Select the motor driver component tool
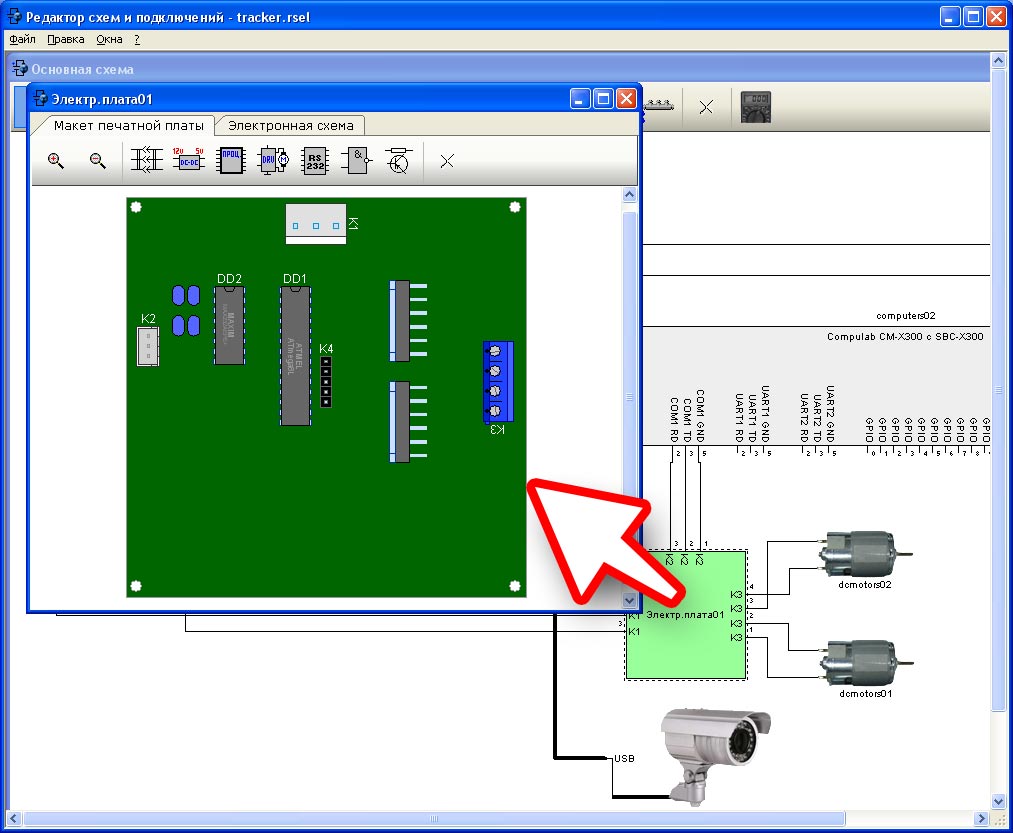The width and height of the screenshot is (1013, 833). point(273,160)
